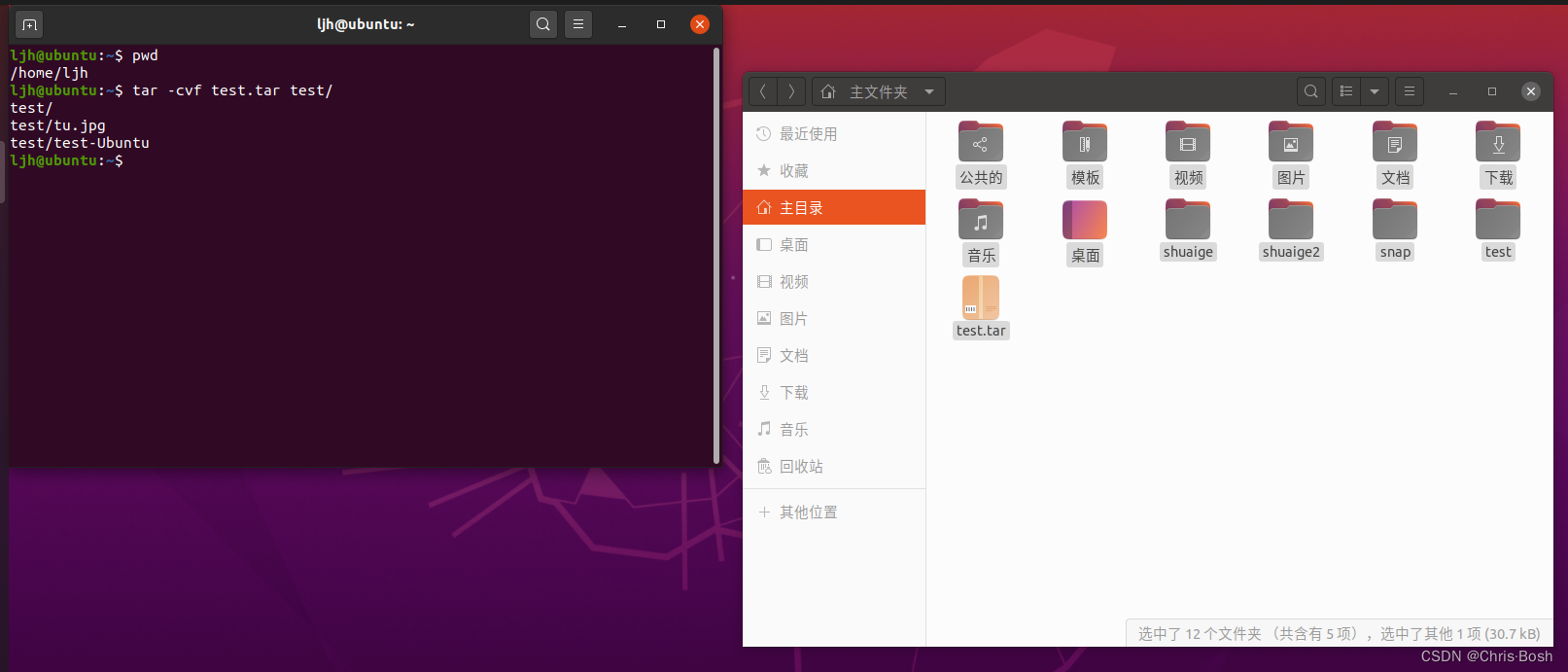Open file manager hamburger menu

point(1410,91)
